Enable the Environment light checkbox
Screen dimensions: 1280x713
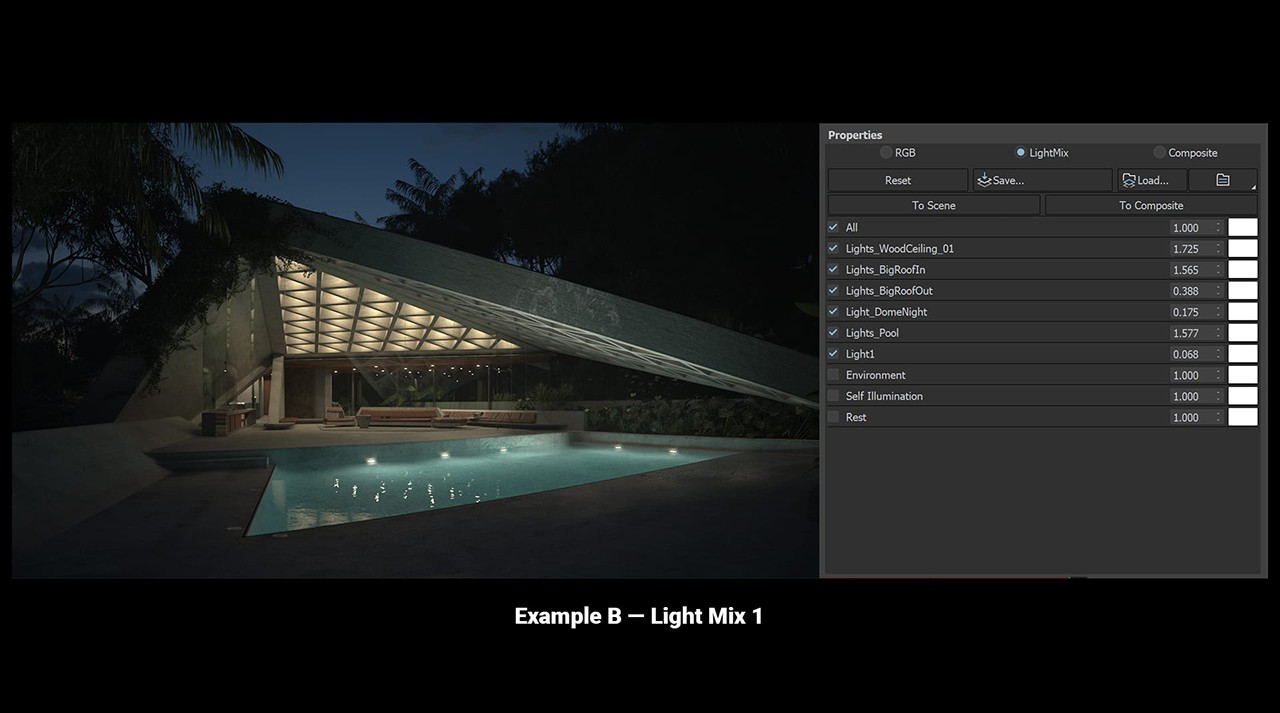click(x=834, y=375)
